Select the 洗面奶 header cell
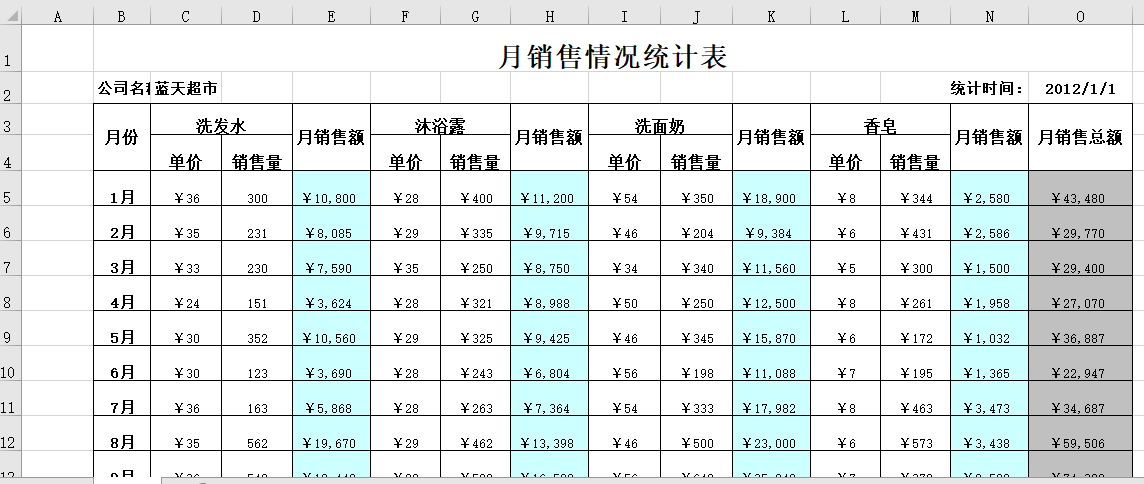This screenshot has width=1144, height=484. click(x=660, y=126)
